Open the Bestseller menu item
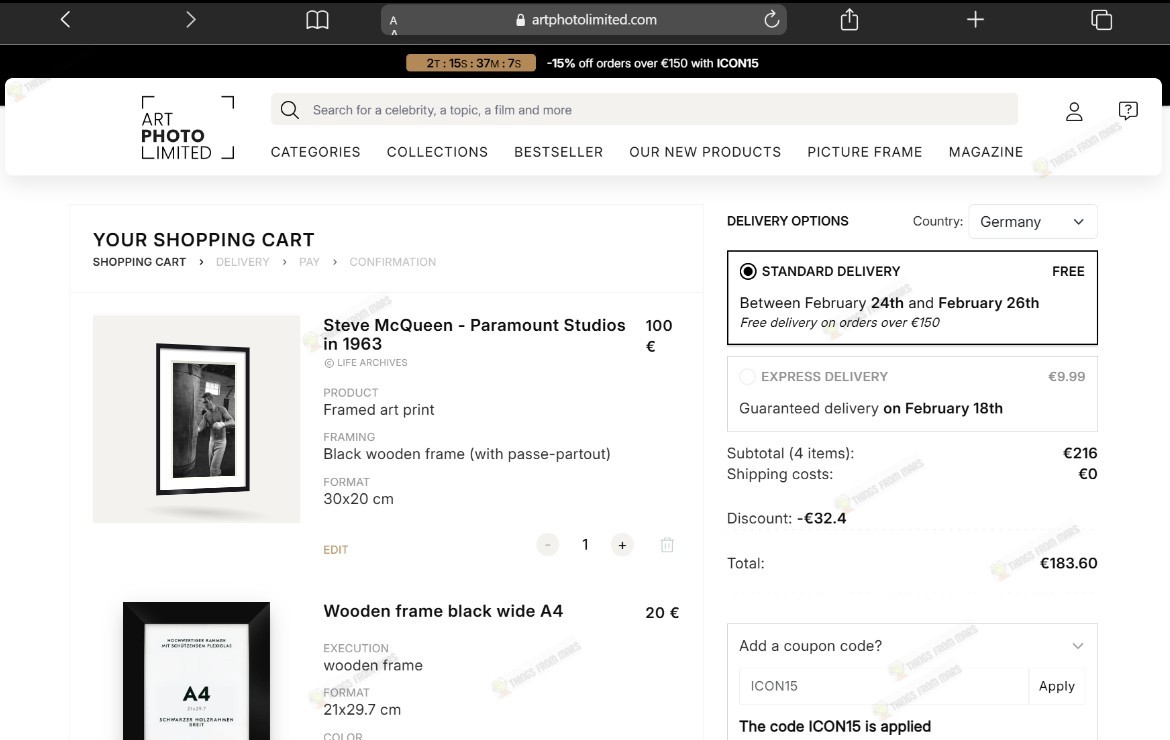Viewport: 1170px width, 740px height. (x=558, y=152)
